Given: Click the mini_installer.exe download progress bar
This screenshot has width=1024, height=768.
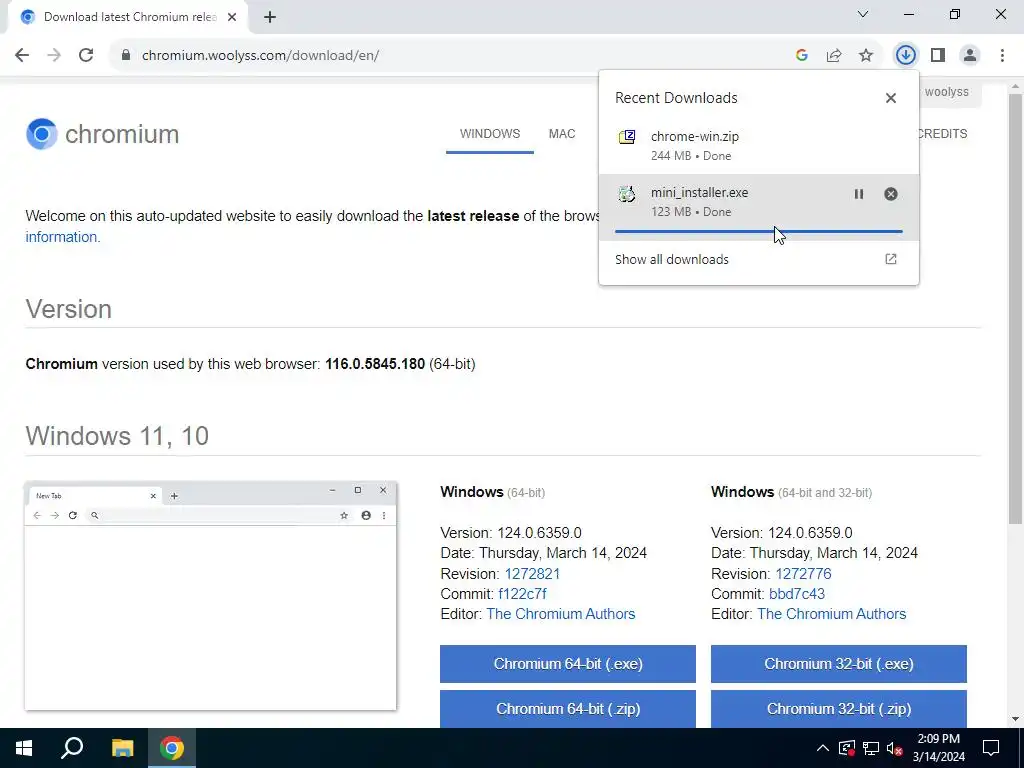Looking at the screenshot, I should click(758, 231).
